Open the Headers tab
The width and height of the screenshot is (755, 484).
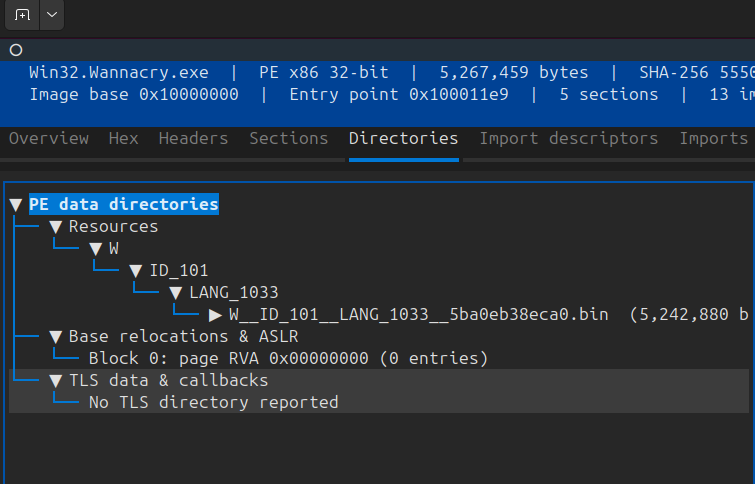coord(193,139)
